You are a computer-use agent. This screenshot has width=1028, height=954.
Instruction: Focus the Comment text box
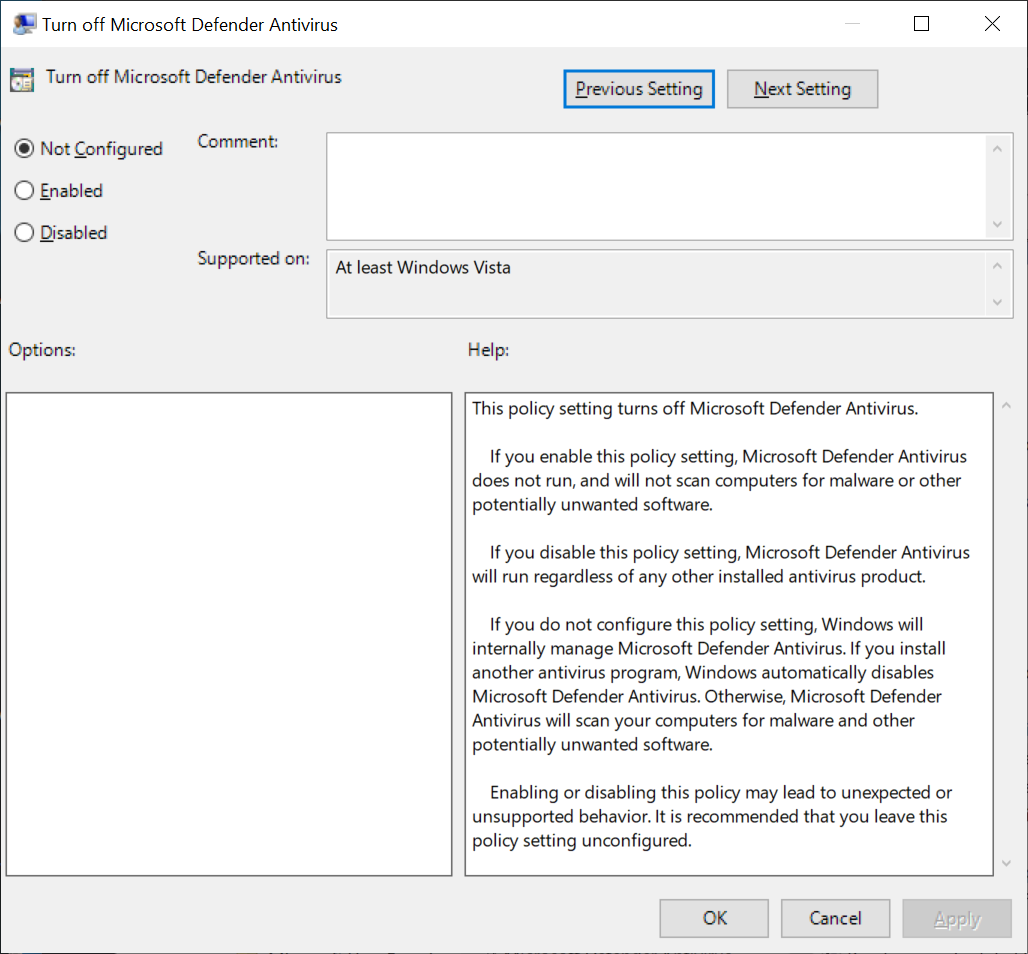[x=655, y=187]
